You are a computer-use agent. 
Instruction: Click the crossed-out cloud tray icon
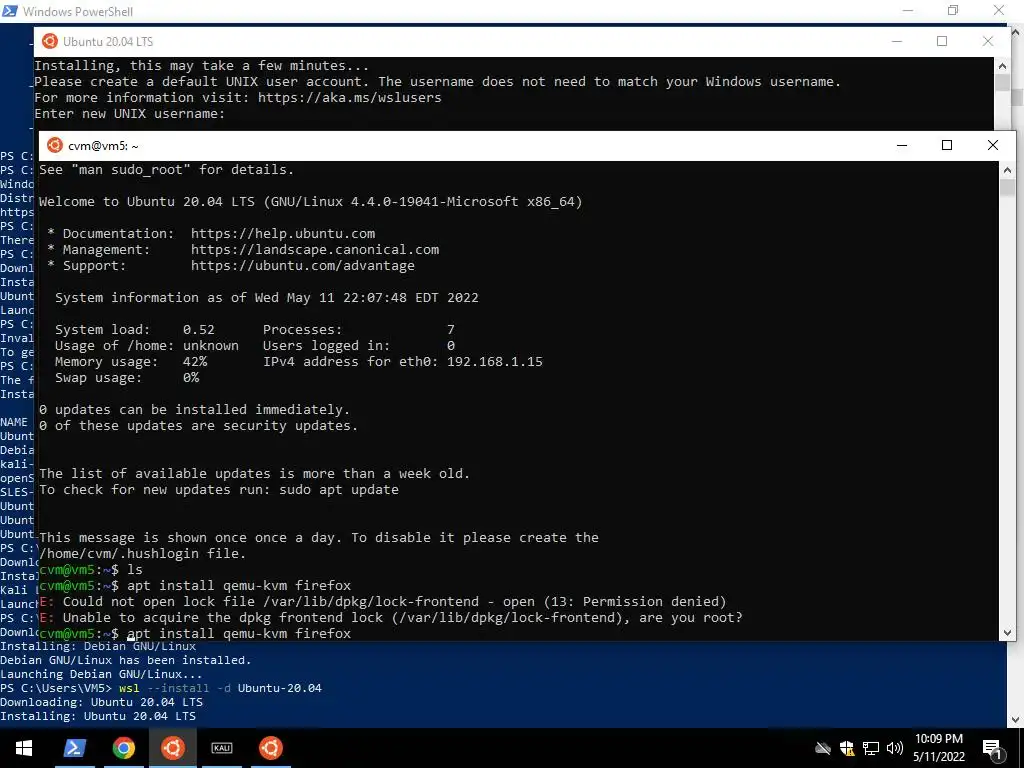[x=823, y=748]
